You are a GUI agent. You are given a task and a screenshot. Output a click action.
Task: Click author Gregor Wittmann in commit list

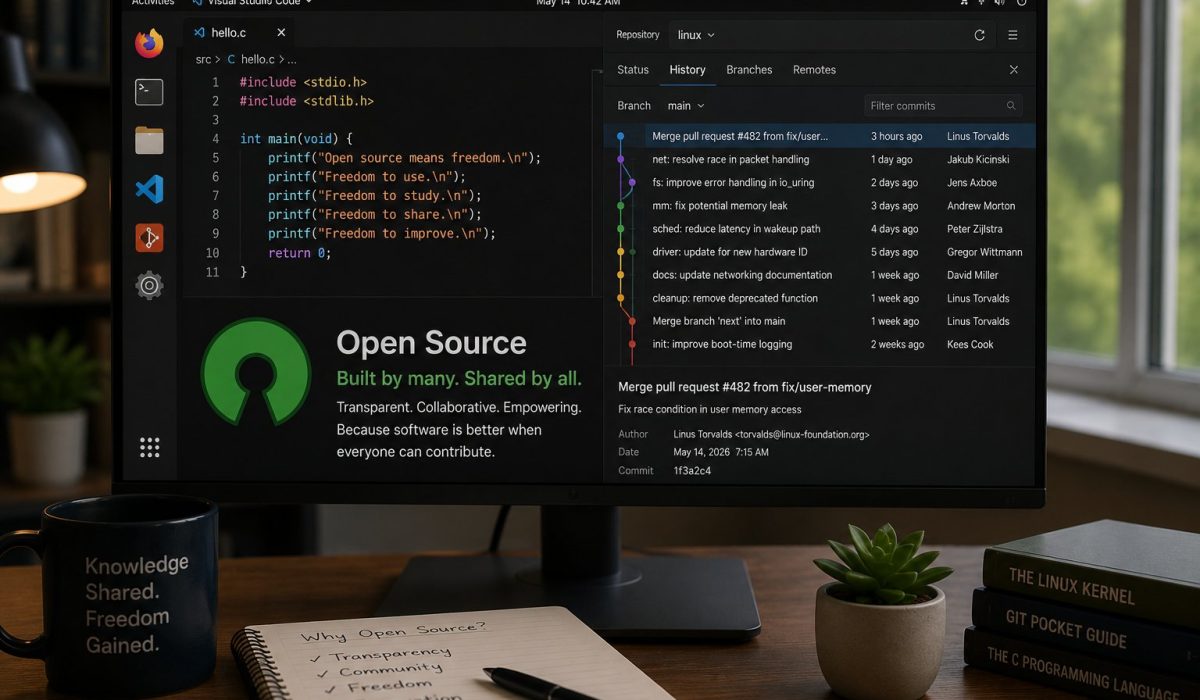pyautogui.click(x=985, y=252)
